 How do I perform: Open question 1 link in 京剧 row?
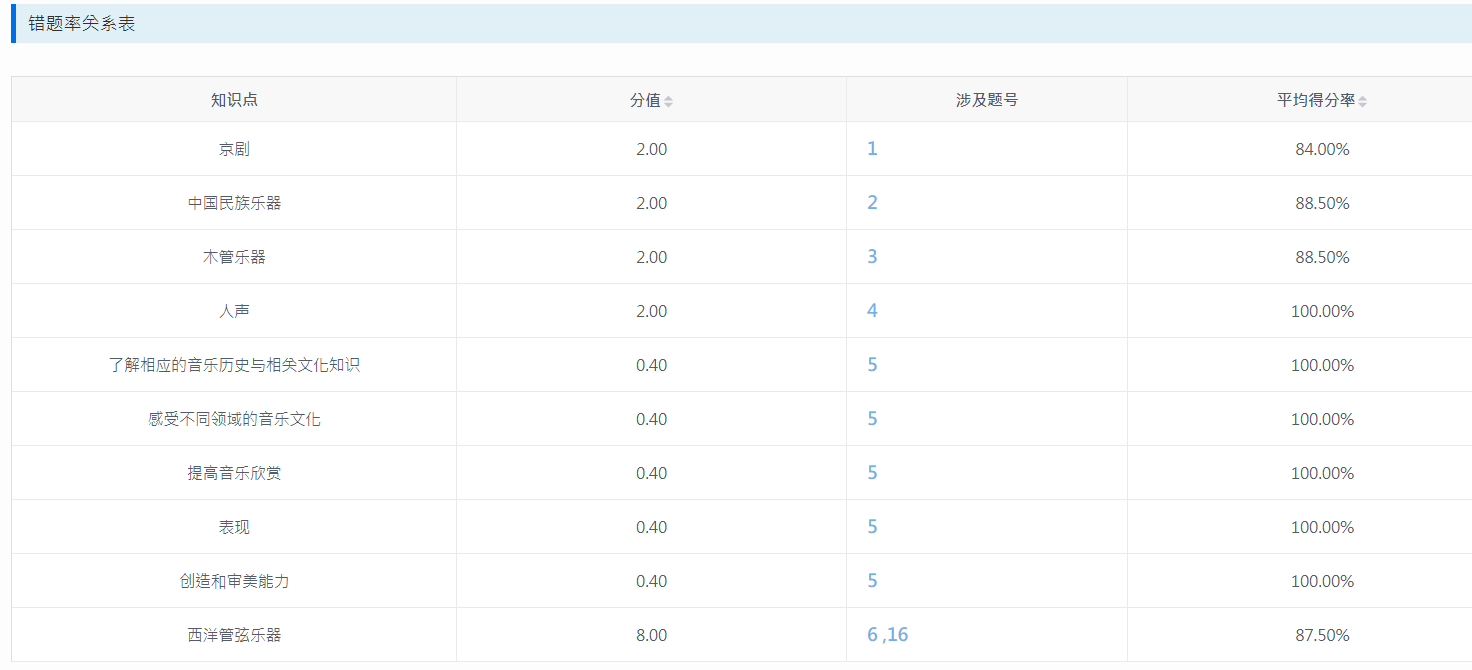tap(872, 149)
